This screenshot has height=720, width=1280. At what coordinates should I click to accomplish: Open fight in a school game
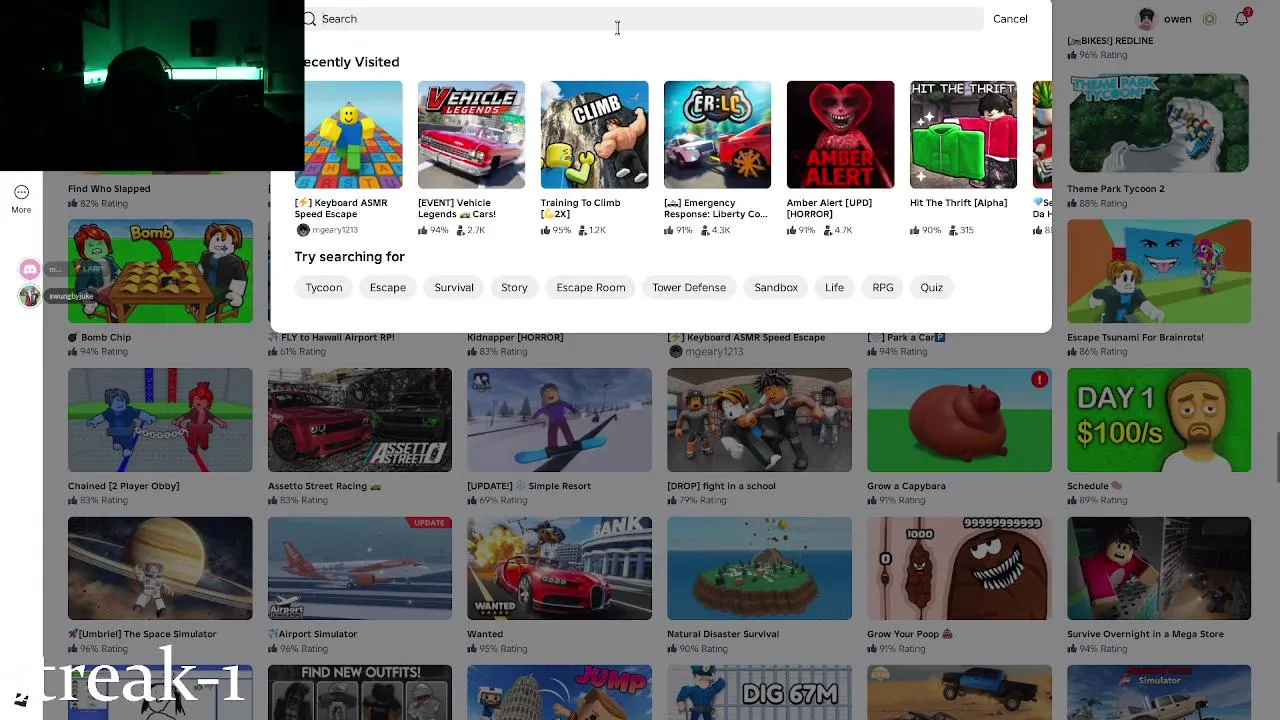[759, 420]
